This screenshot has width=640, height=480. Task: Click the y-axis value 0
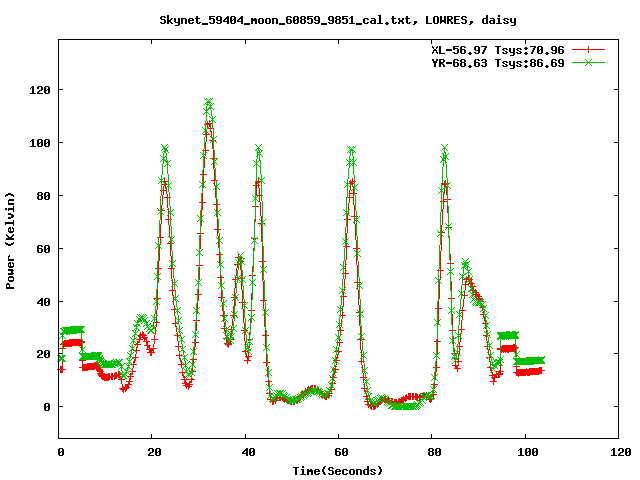[47, 407]
